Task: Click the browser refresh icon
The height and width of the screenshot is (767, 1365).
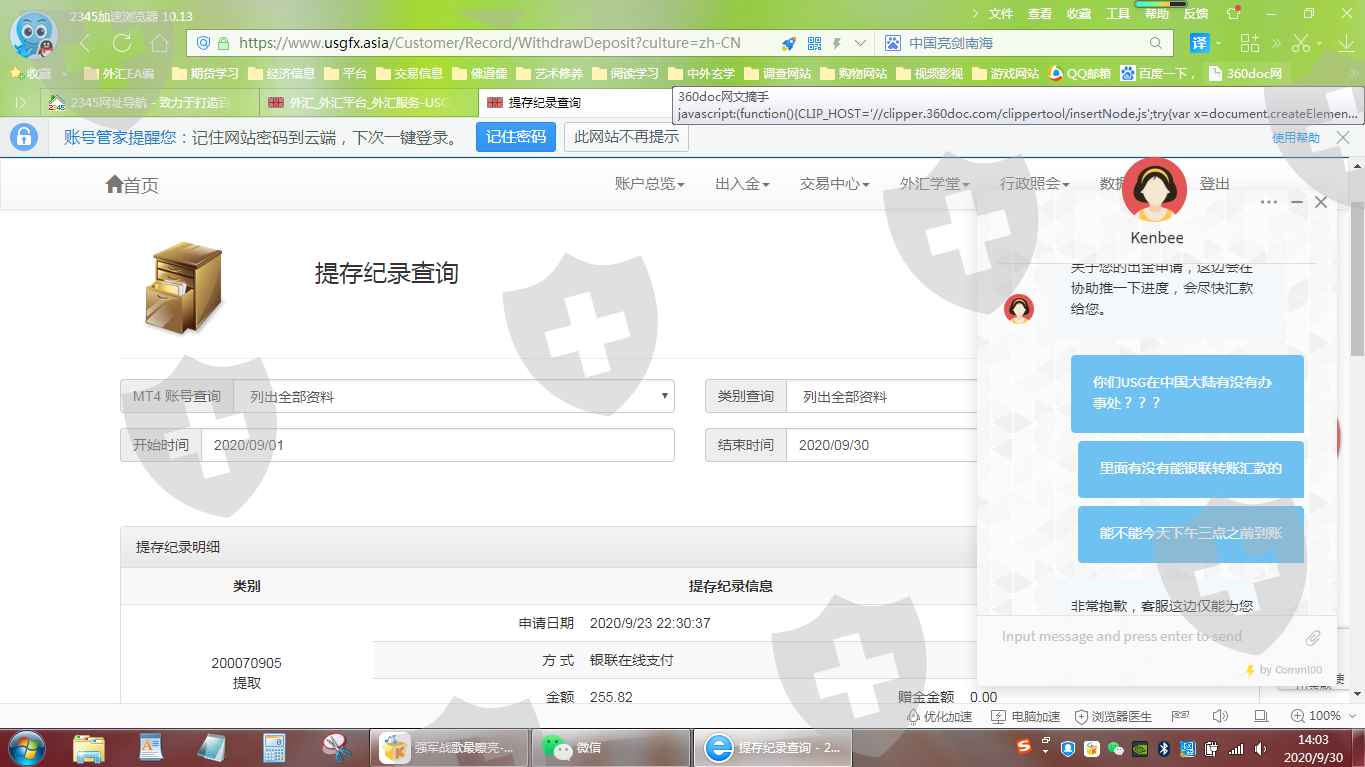Action: tap(122, 43)
